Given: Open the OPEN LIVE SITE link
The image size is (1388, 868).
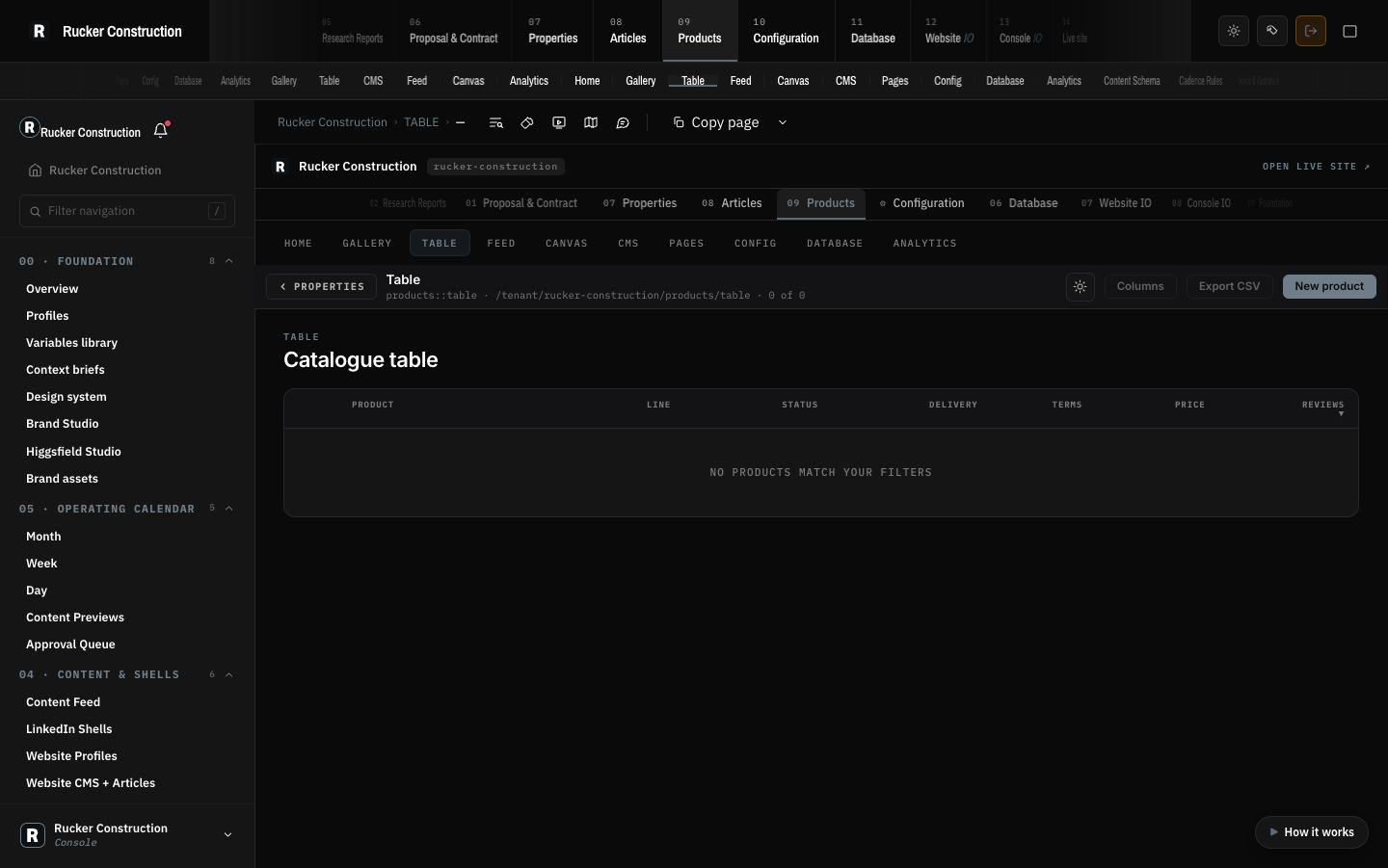Looking at the screenshot, I should click(x=1316, y=167).
